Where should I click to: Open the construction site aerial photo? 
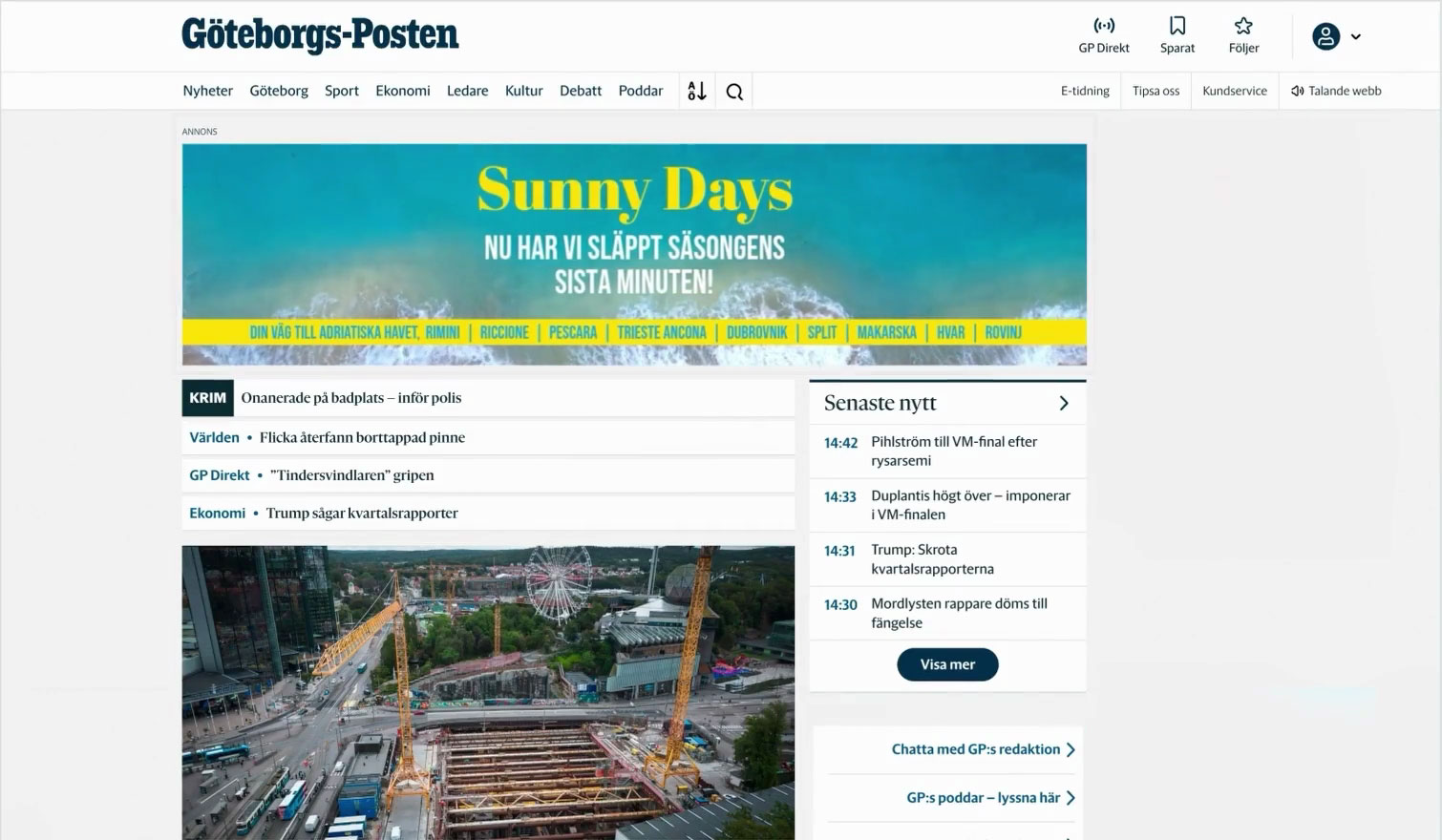coord(488,692)
